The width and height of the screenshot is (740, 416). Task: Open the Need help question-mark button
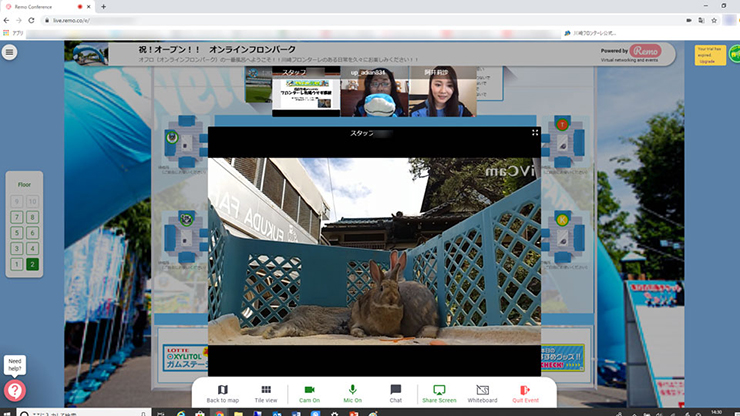click(x=15, y=391)
